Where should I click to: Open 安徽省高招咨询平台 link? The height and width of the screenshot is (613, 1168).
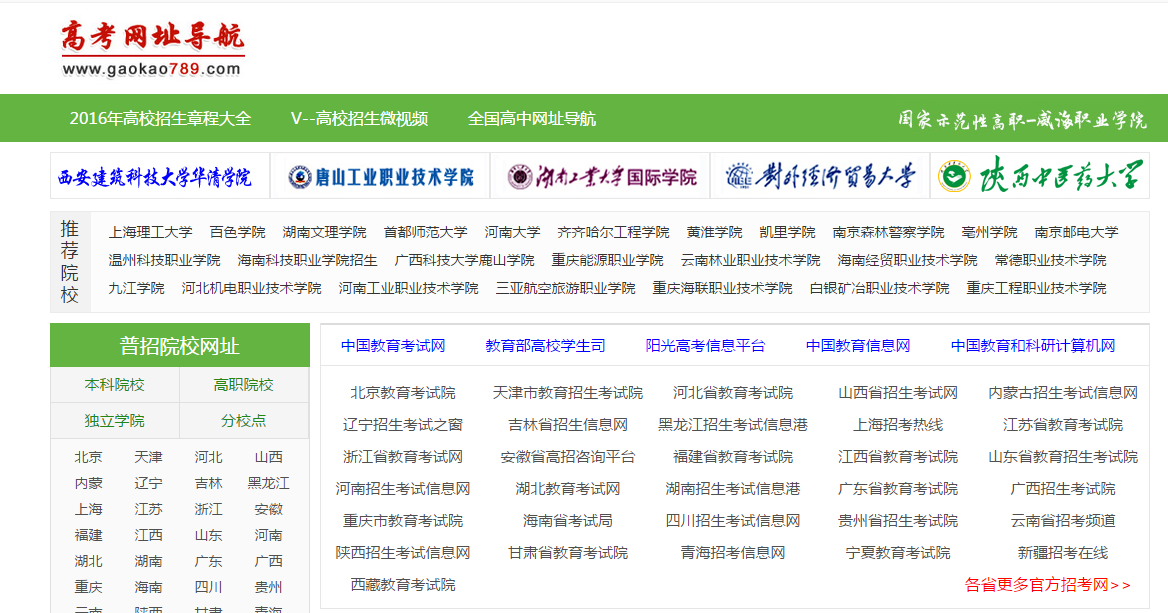click(568, 457)
